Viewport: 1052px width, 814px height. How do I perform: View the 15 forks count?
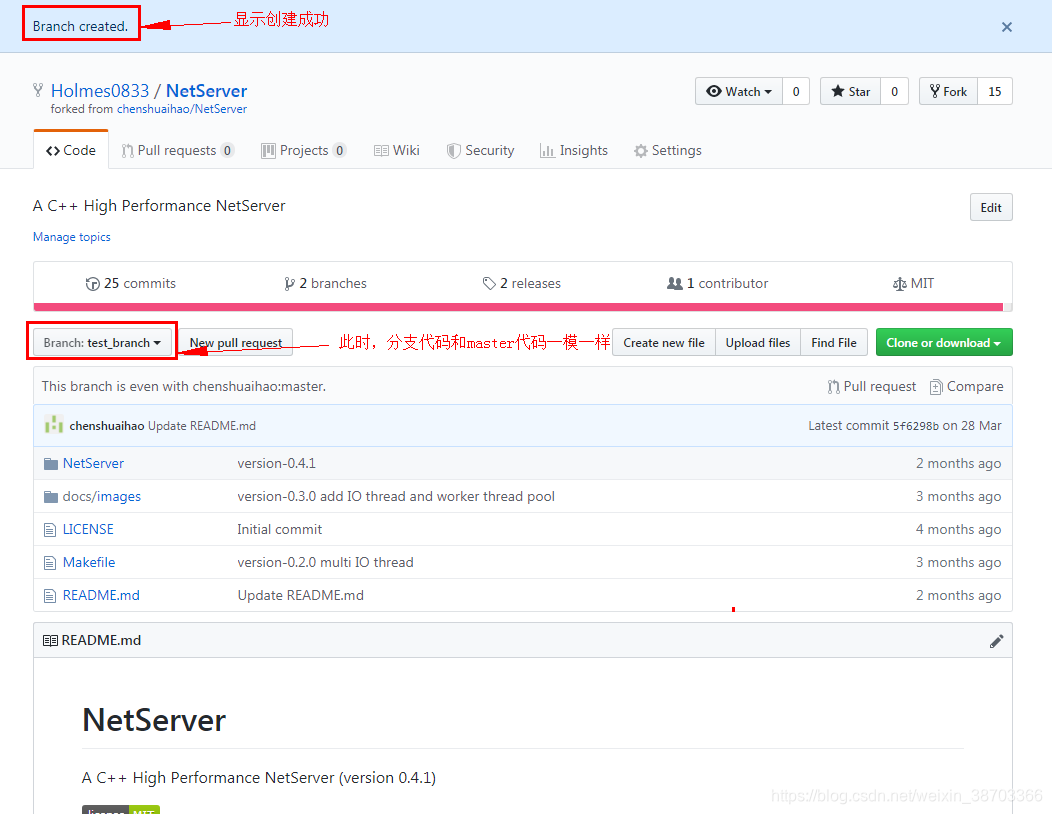click(995, 91)
